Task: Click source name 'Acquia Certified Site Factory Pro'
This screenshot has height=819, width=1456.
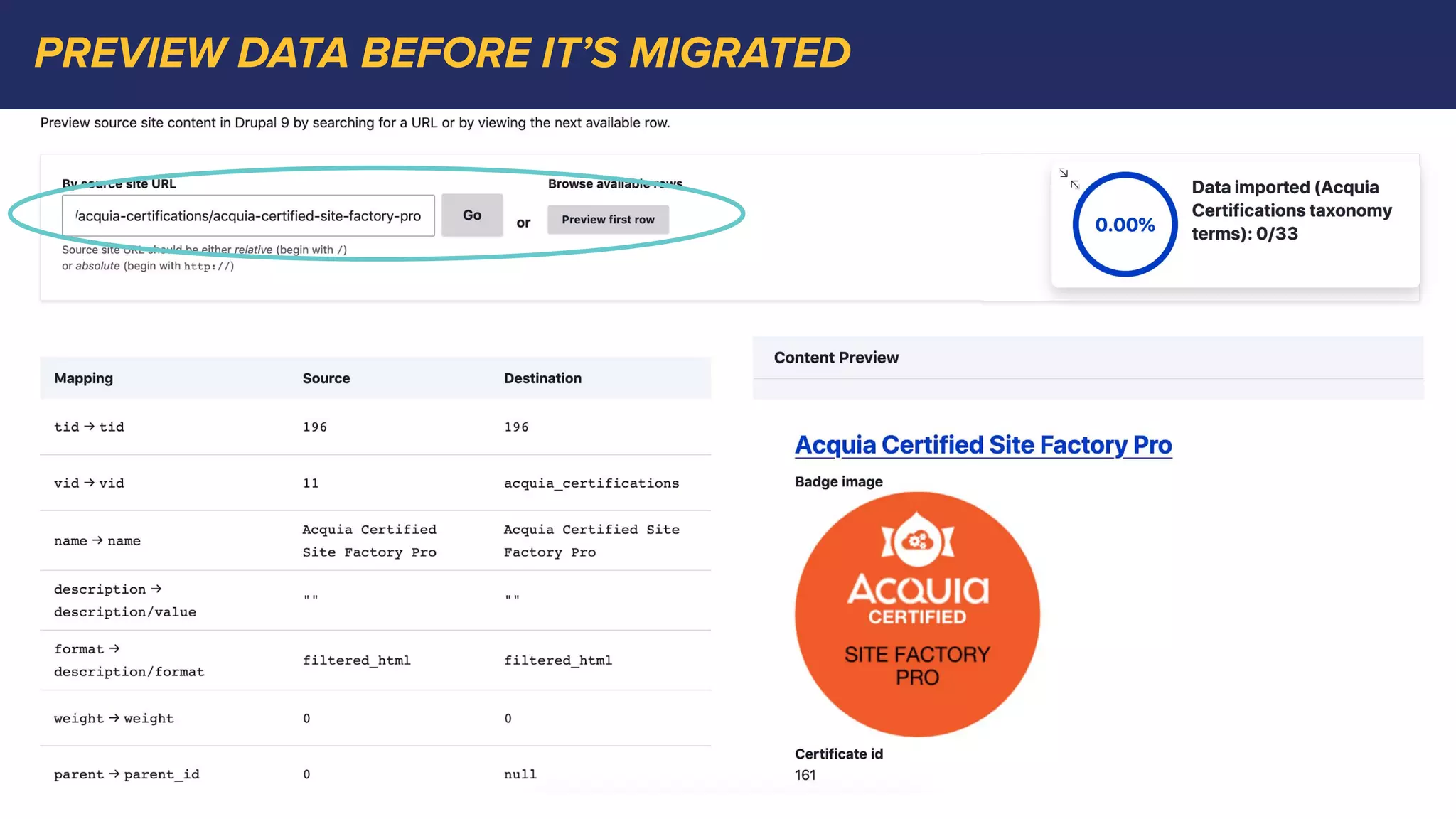Action: point(369,541)
